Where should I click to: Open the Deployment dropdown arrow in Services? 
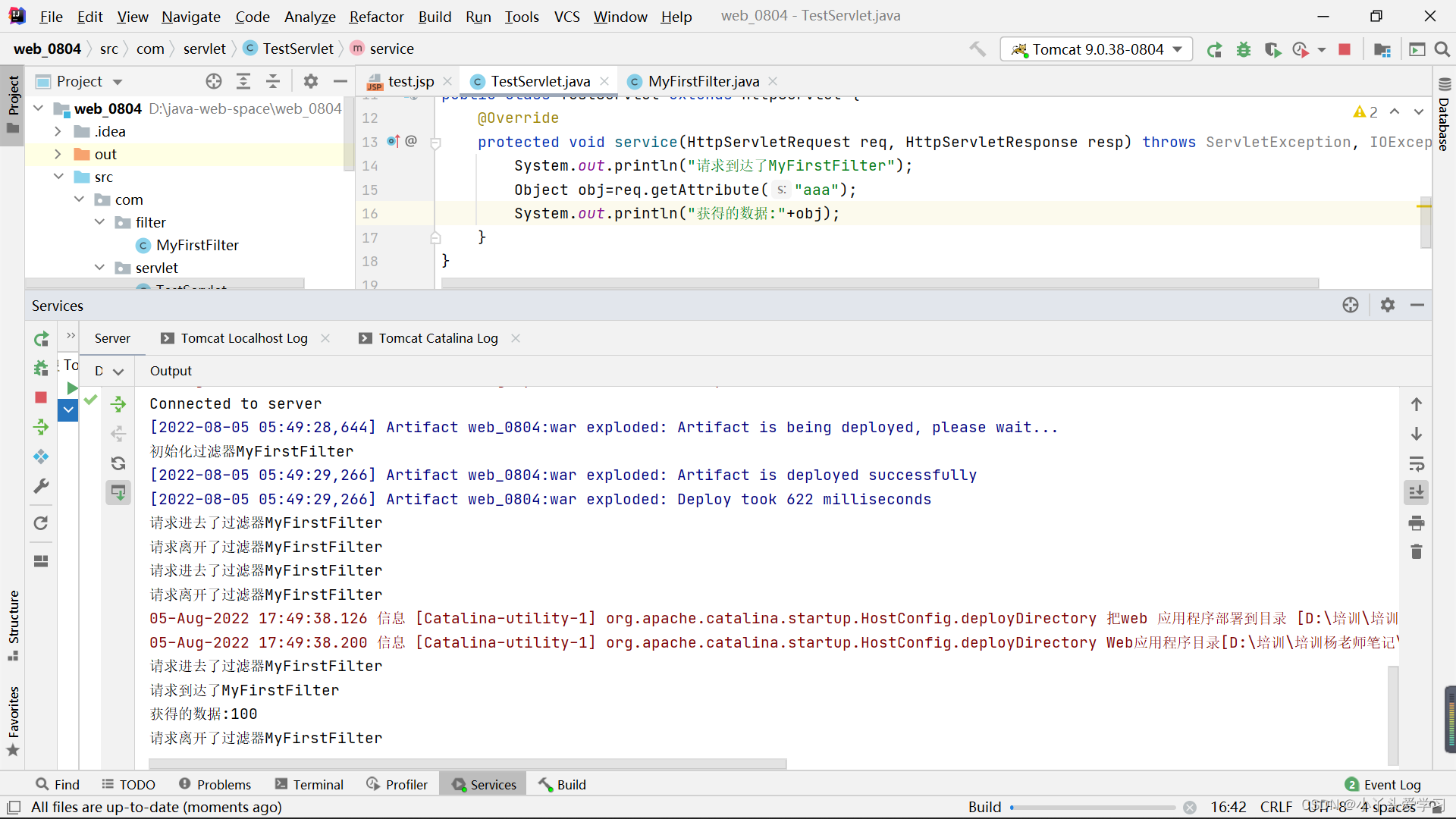coord(118,372)
